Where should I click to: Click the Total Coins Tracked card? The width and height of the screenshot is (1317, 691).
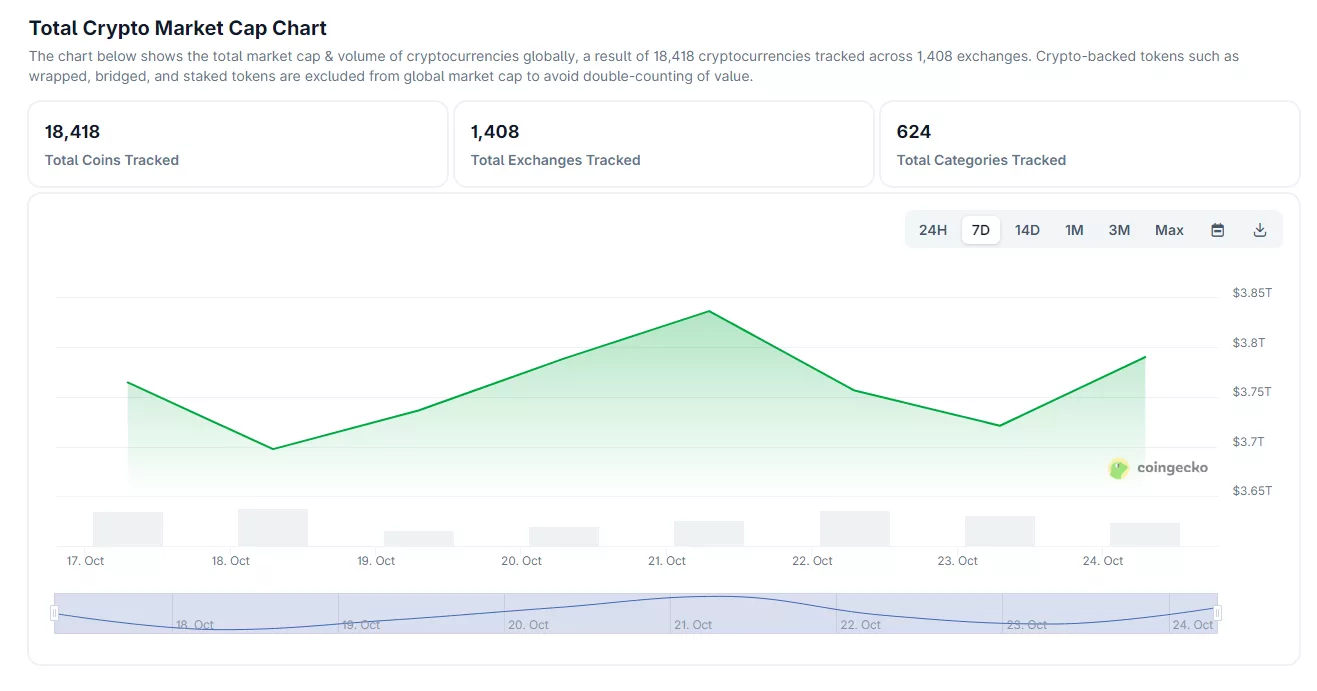coord(238,143)
